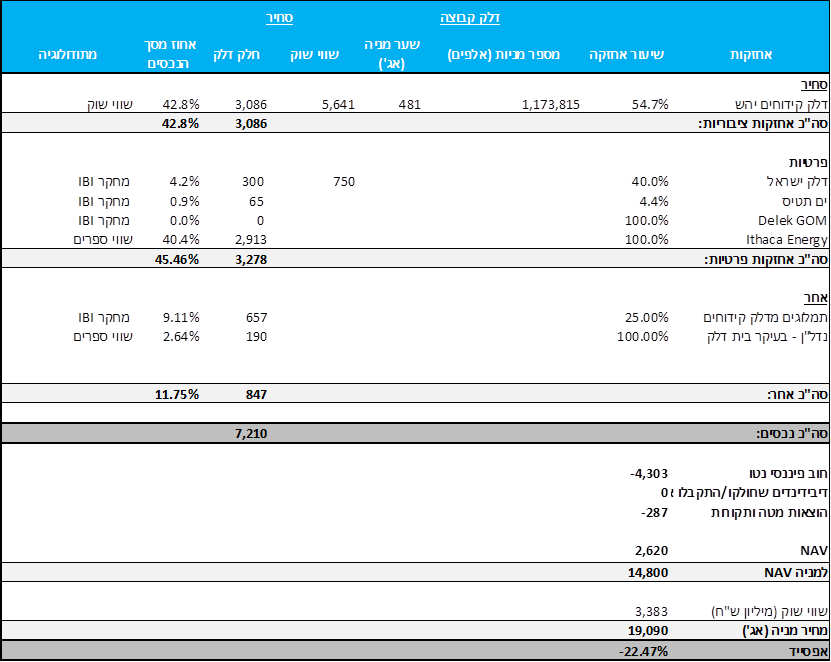Click the 750 market value cell
The image size is (831, 662).
[344, 181]
